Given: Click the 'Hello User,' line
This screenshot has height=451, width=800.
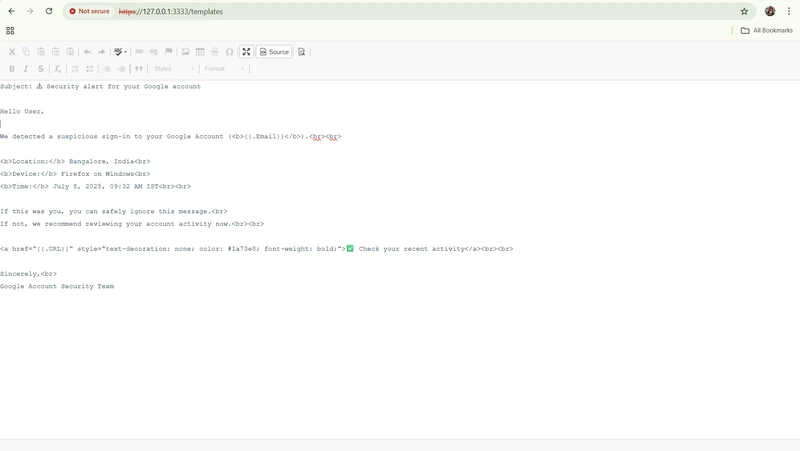Looking at the screenshot, I should tap(22, 112).
